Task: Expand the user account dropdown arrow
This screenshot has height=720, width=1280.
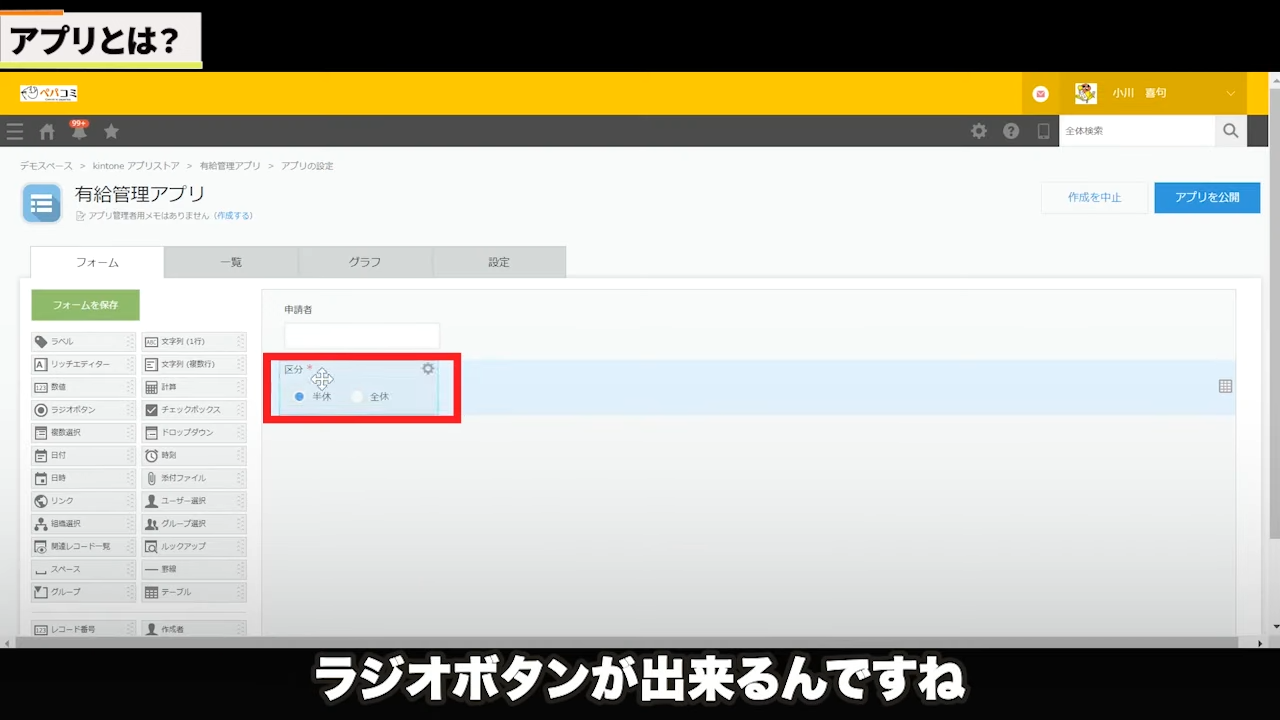Action: 1230,93
